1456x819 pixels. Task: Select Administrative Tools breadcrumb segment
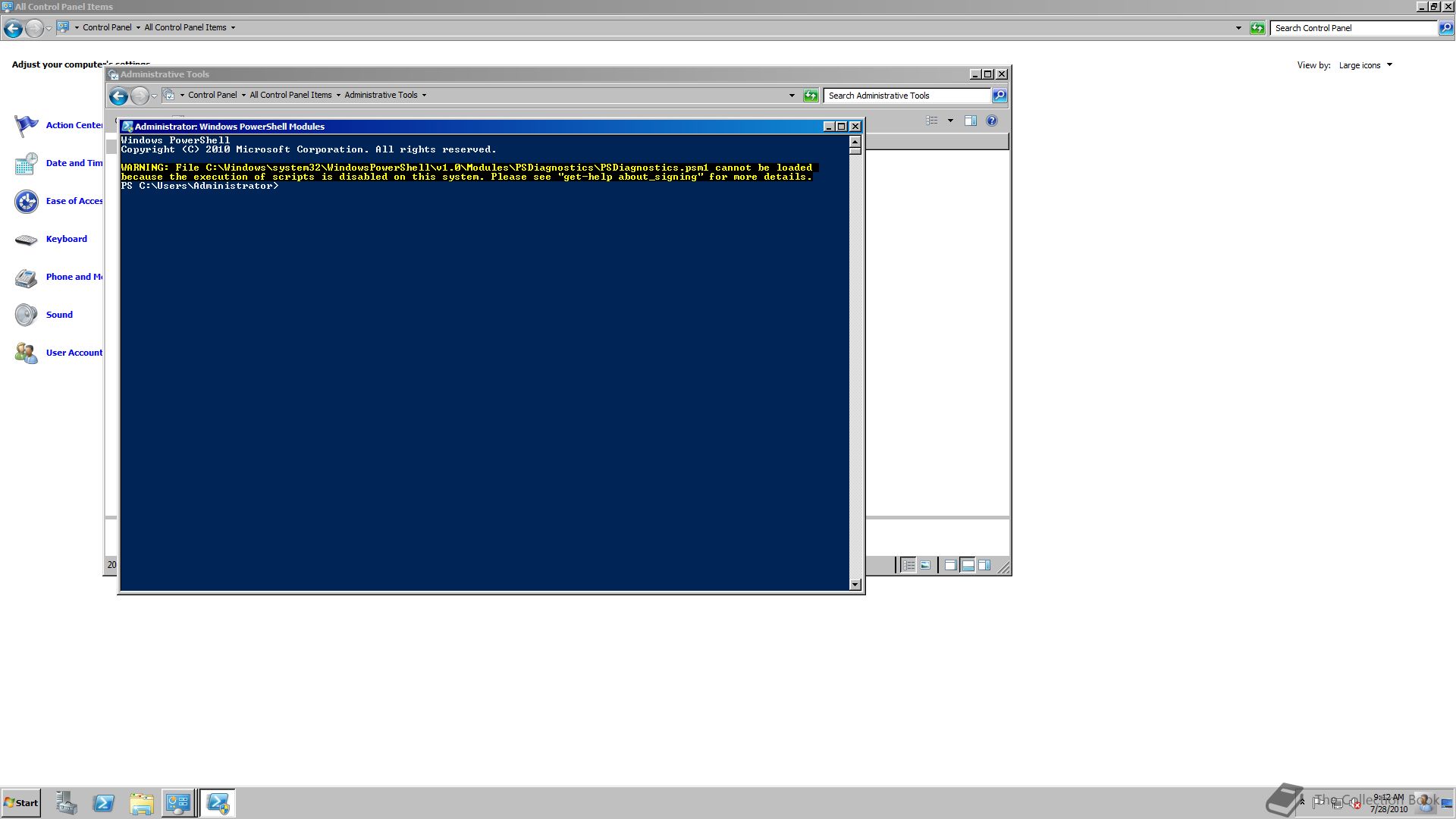click(381, 96)
